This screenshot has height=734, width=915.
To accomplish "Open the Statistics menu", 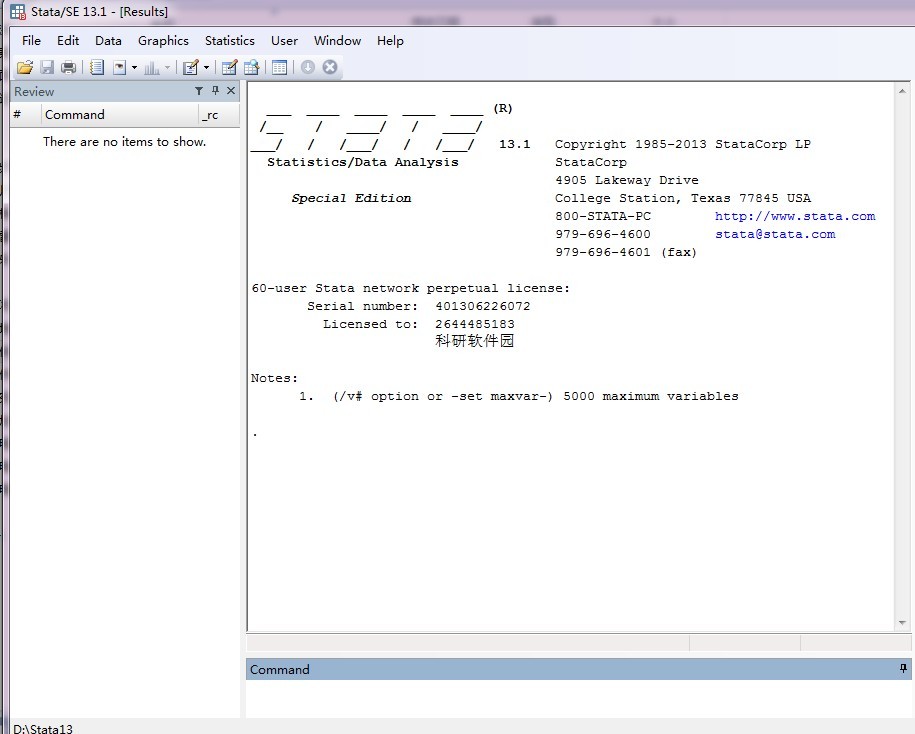I will tap(229, 40).
